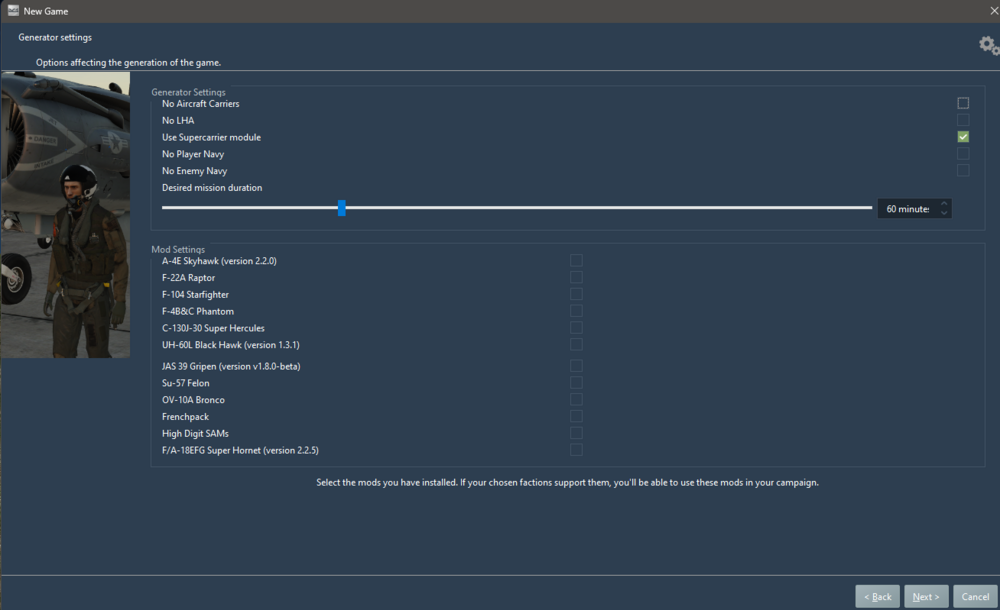The width and height of the screenshot is (1000, 610).
Task: Toggle the No LHA checkbox
Action: pyautogui.click(x=963, y=120)
